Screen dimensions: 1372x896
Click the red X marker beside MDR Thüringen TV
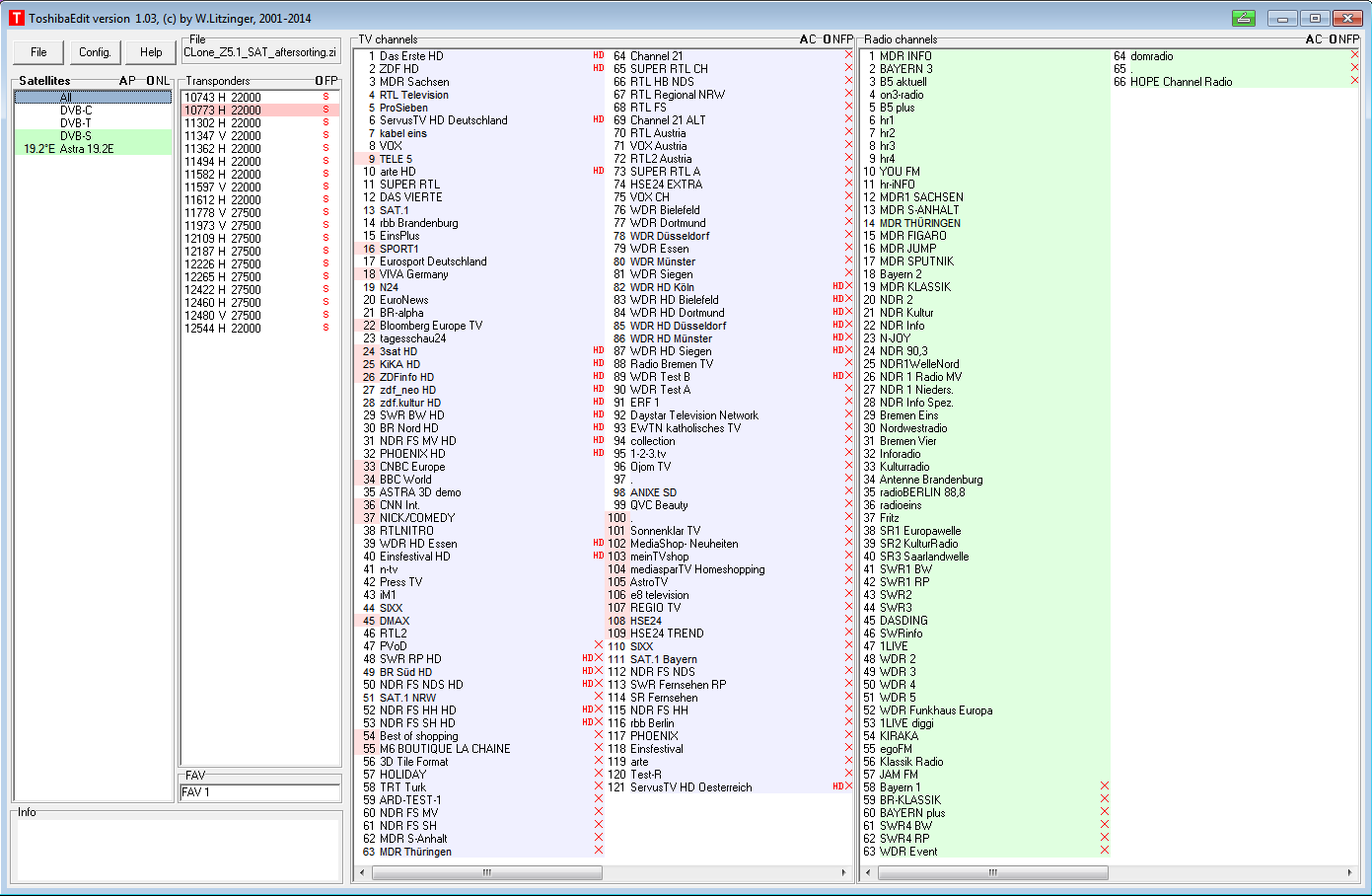(598, 851)
